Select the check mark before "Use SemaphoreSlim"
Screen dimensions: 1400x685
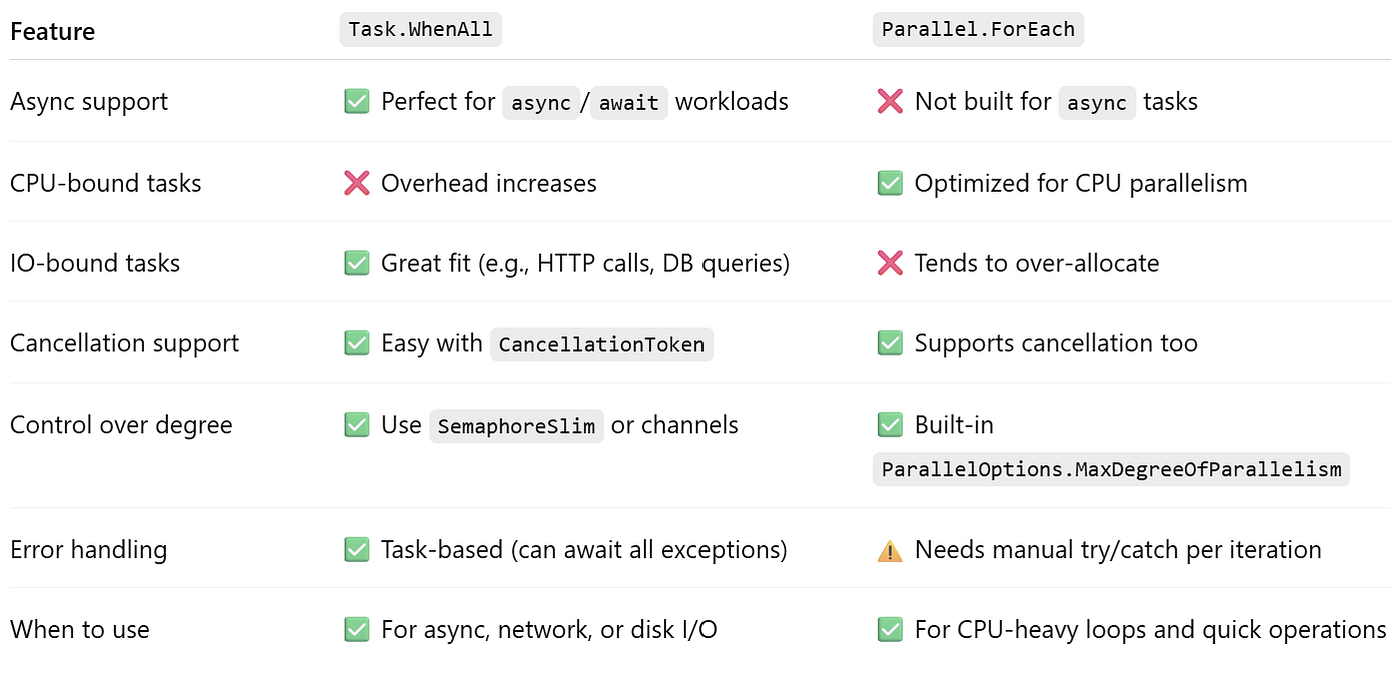click(356, 425)
